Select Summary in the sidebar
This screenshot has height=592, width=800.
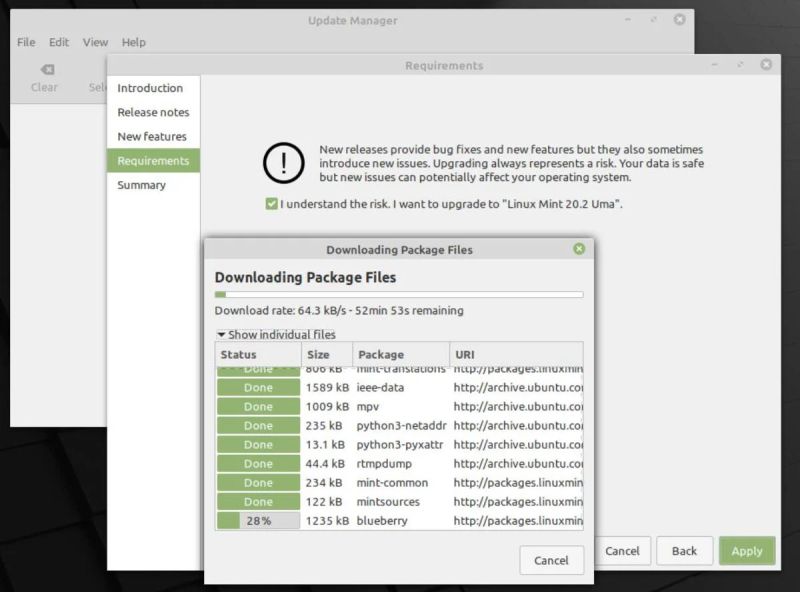[x=143, y=185]
